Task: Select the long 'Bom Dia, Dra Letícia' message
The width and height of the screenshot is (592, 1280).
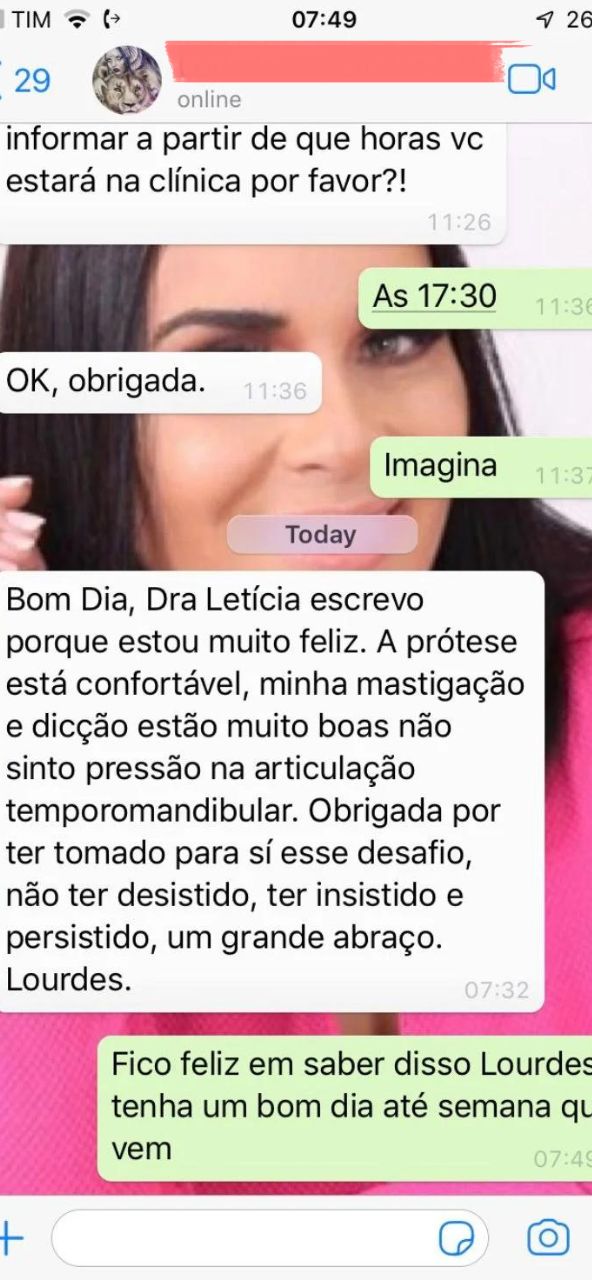Action: tap(271, 792)
